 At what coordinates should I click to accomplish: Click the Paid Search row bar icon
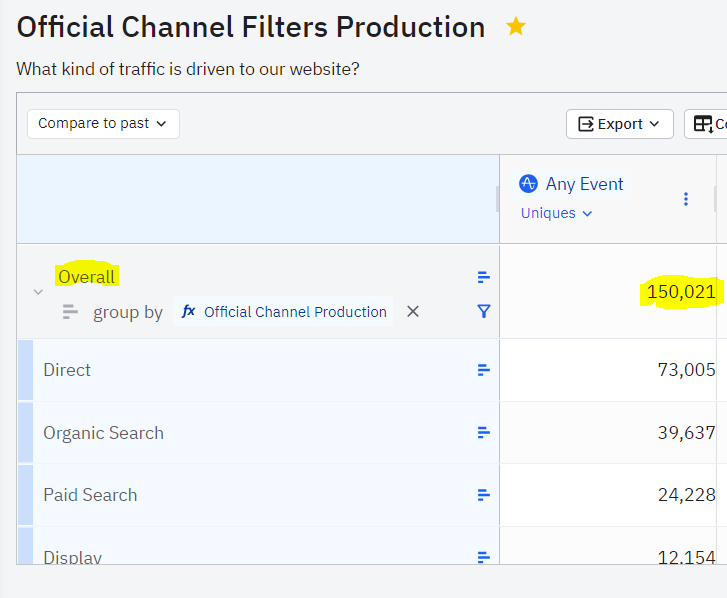coord(484,495)
